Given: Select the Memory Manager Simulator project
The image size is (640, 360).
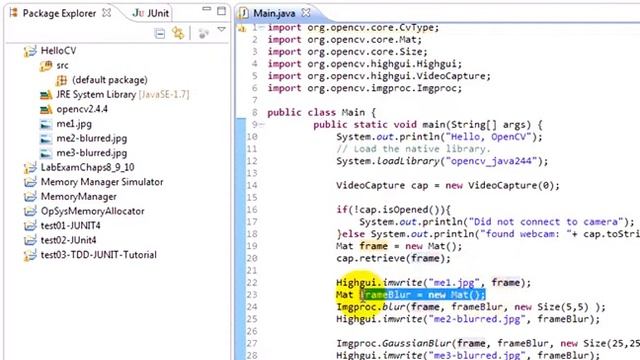Looking at the screenshot, I should pos(102,182).
